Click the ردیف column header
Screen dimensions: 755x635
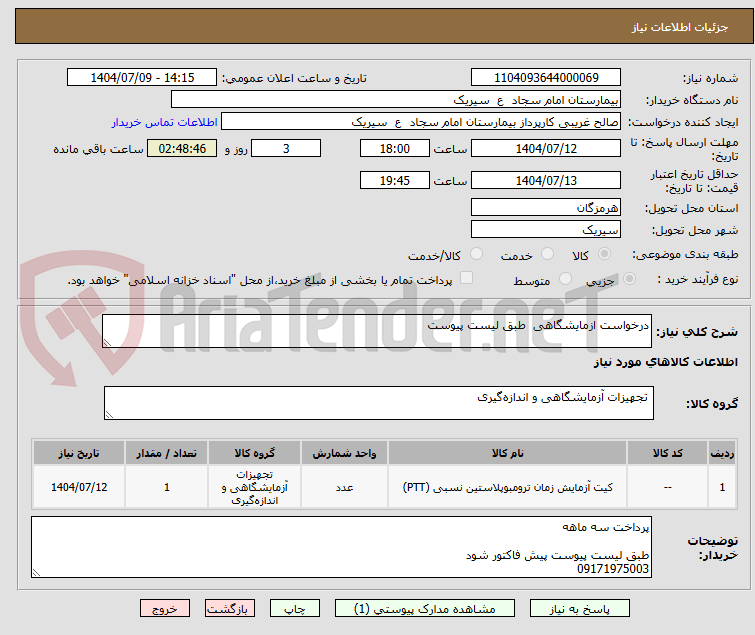[x=722, y=453]
